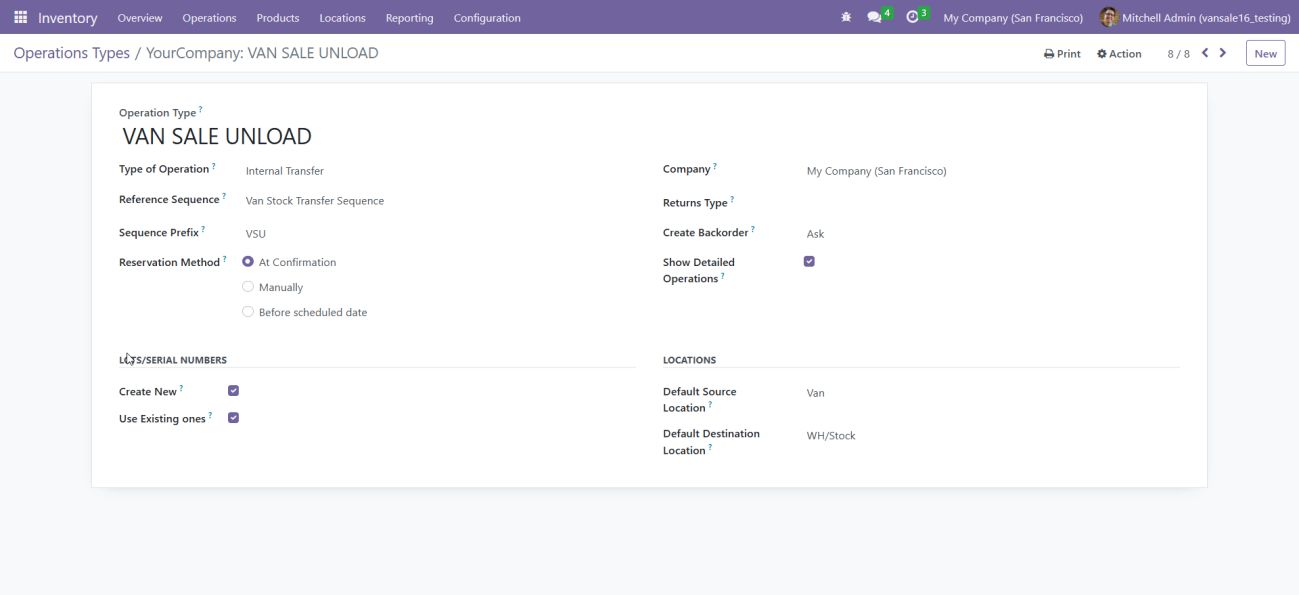The width and height of the screenshot is (1299, 595).
Task: Click the debug bug icon
Action: 846,18
